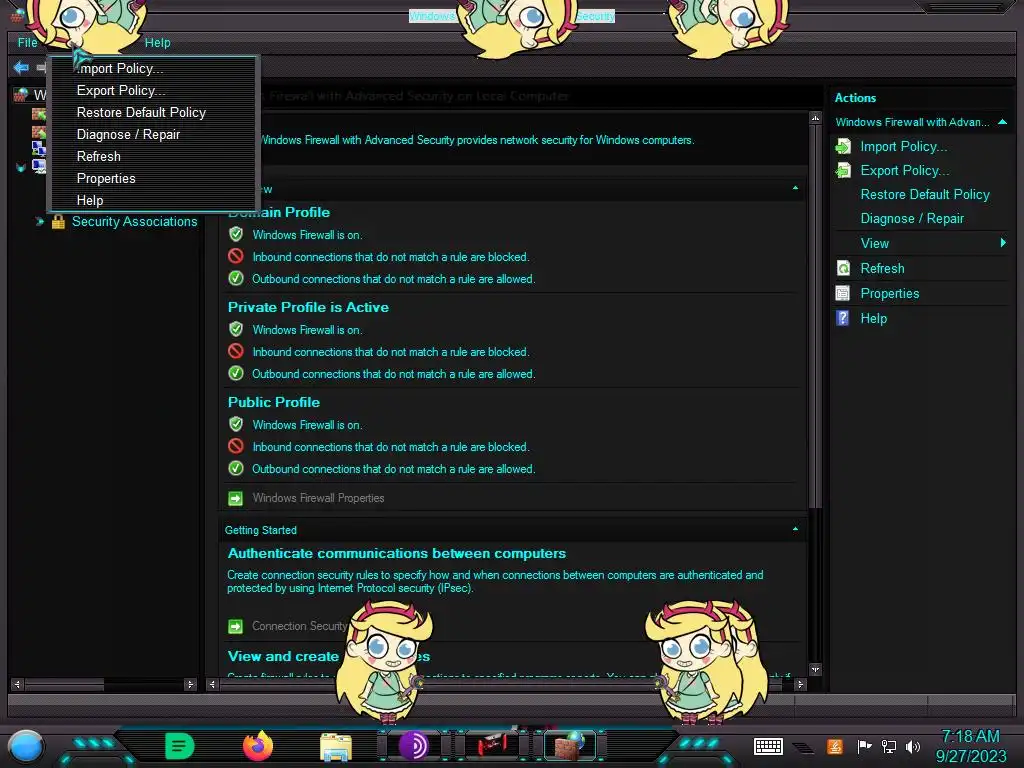
Task: Open the Help menu in the menu bar
Action: [157, 42]
